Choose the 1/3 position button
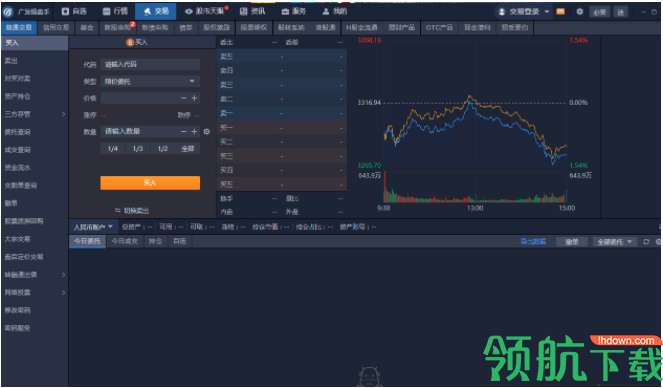Image resolution: width=663 pixels, height=388 pixels. [x=137, y=149]
